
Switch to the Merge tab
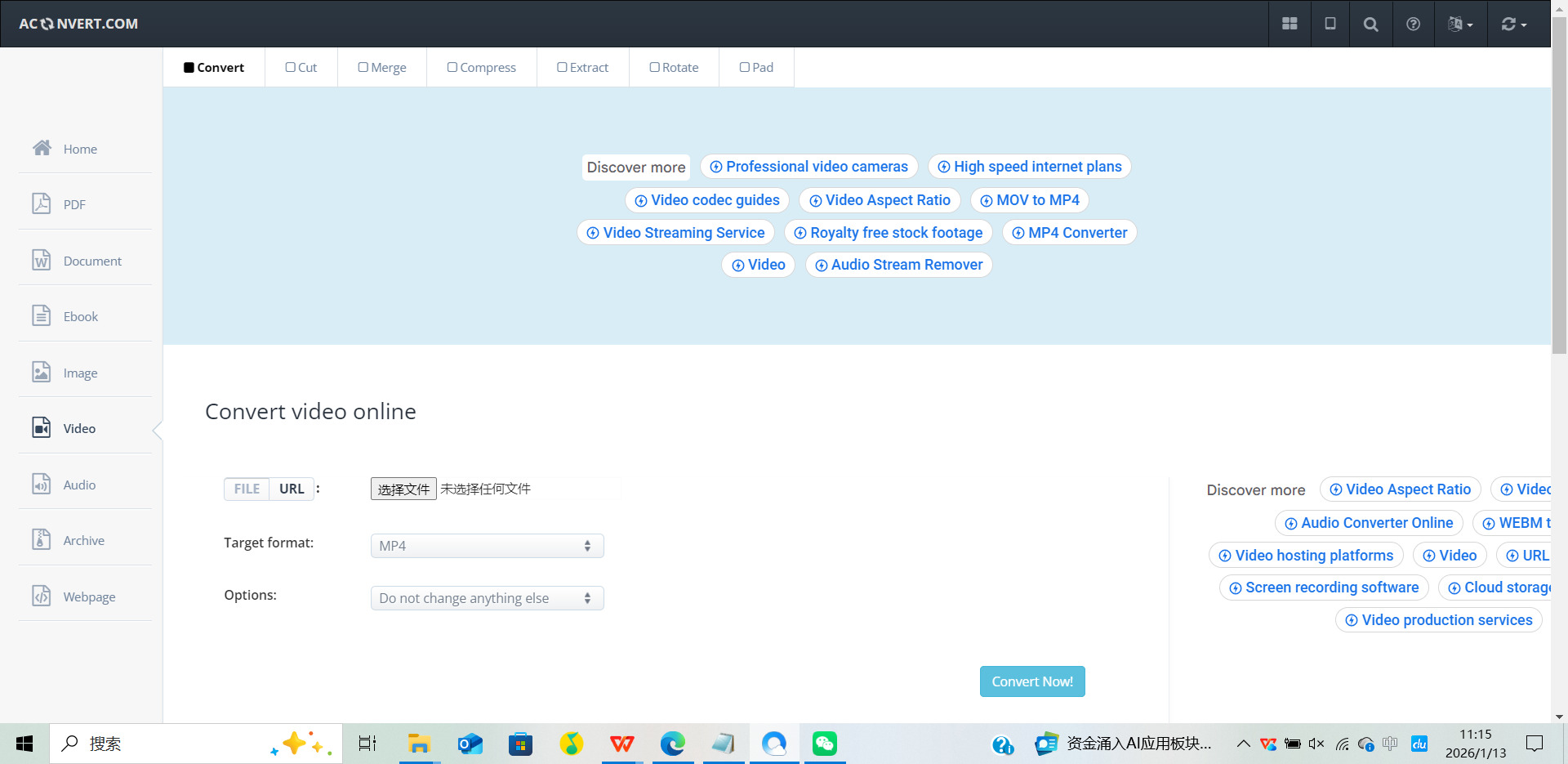tap(382, 67)
